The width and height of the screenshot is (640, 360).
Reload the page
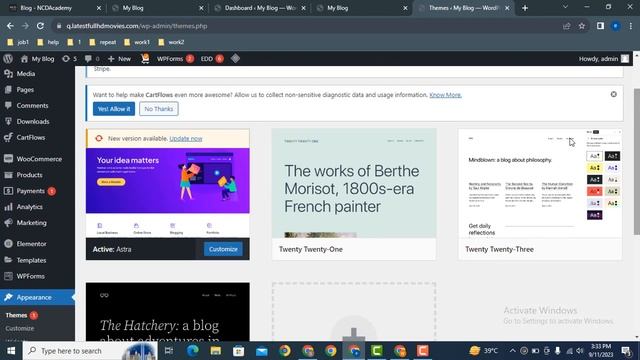40,26
